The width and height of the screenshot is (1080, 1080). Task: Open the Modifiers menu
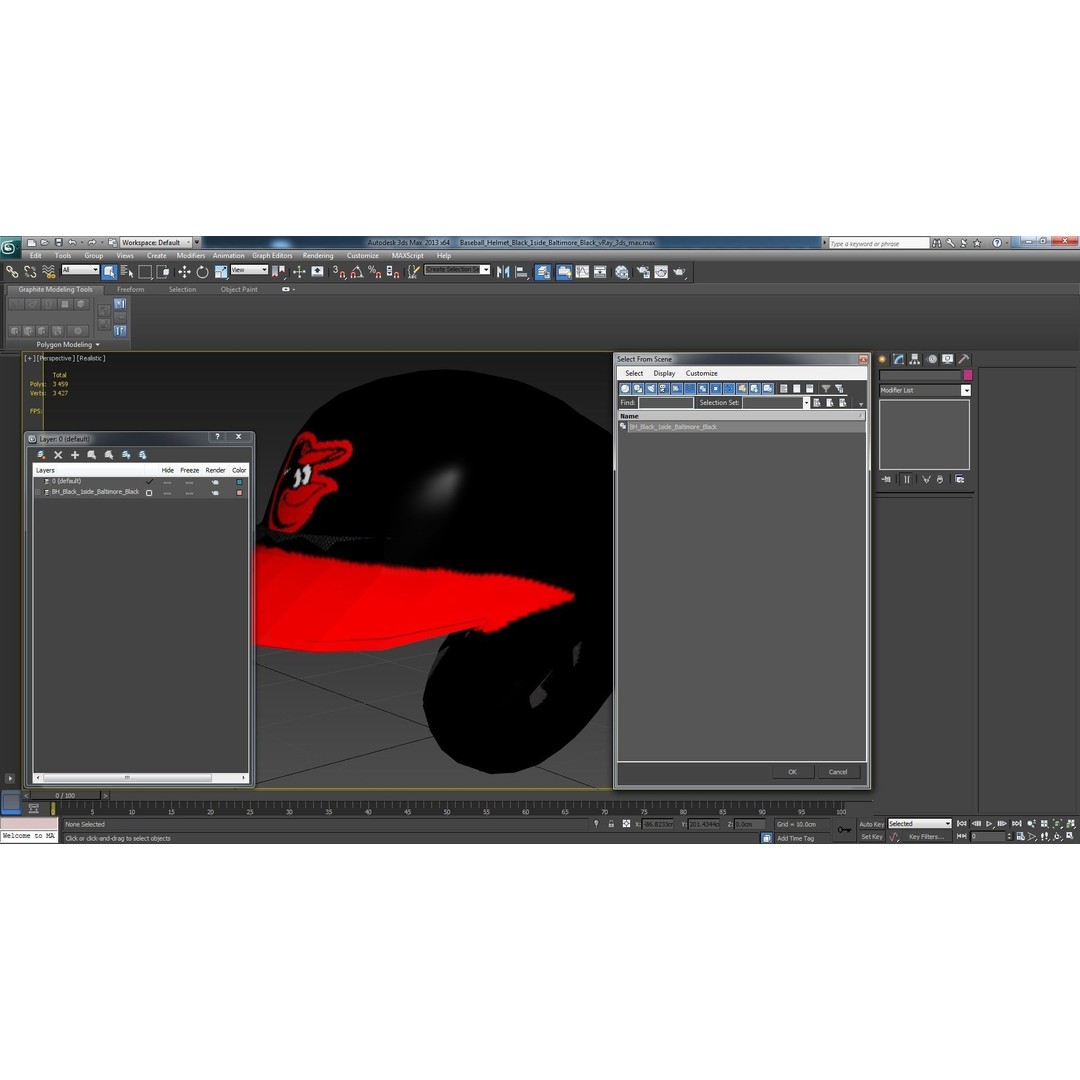pos(191,256)
